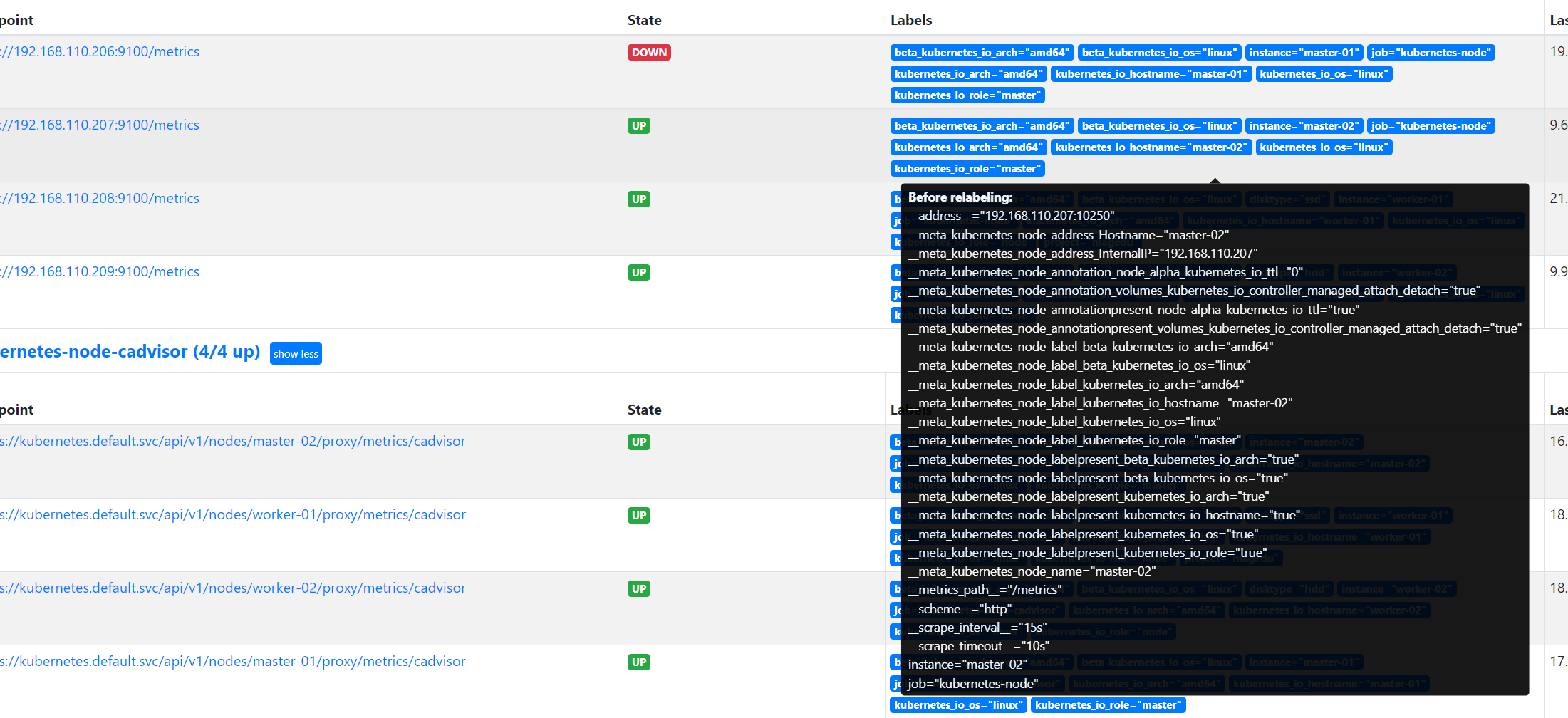
Task: Click kubernetes_io_os="linux" label in bottom row
Action: pyautogui.click(x=958, y=705)
